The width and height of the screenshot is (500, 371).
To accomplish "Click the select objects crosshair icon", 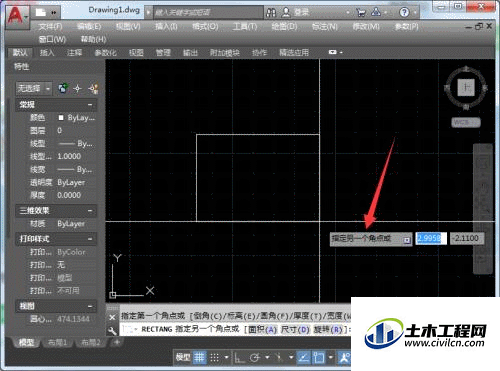I will click(77, 88).
